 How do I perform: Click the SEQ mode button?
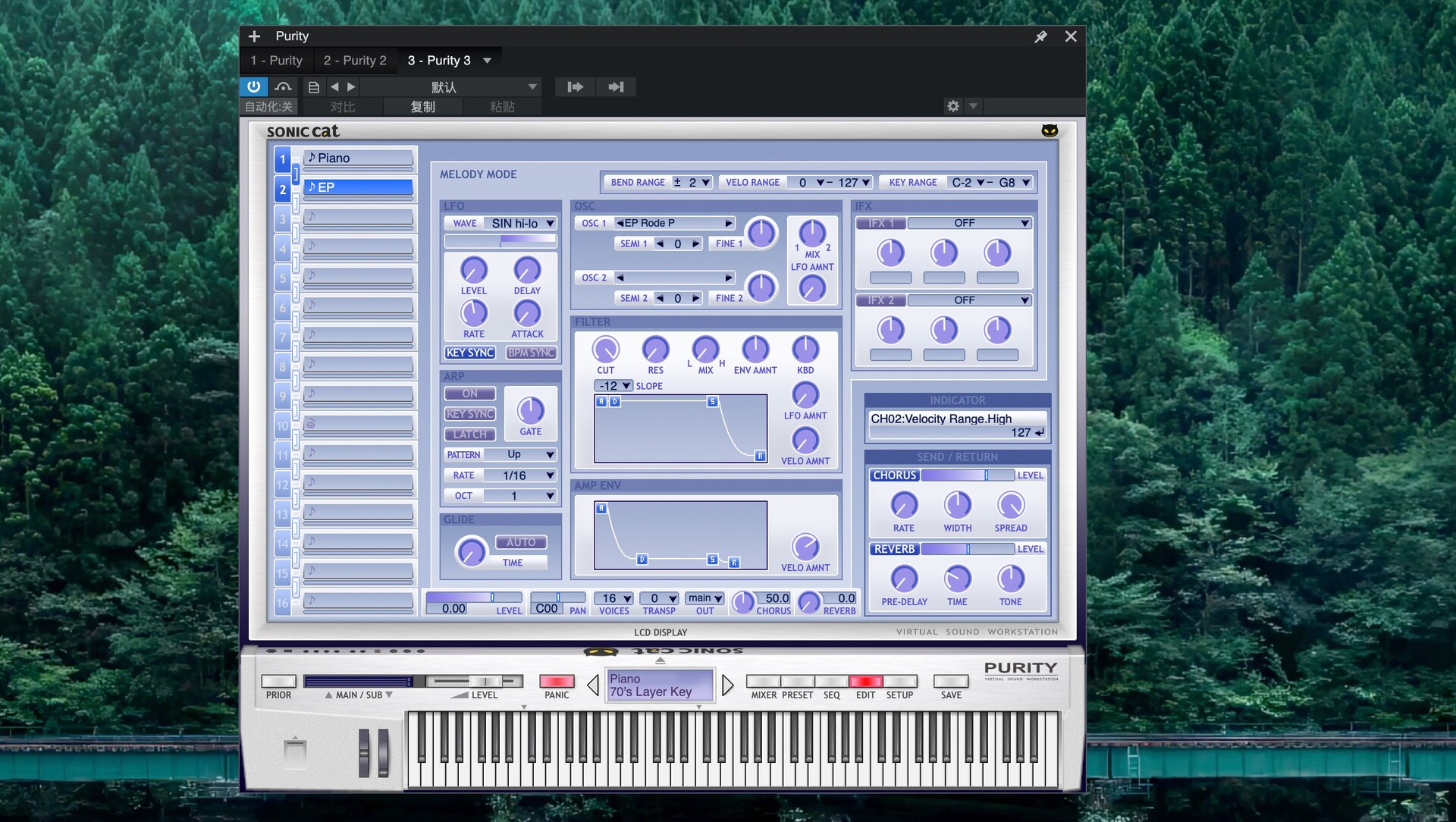tap(831, 682)
